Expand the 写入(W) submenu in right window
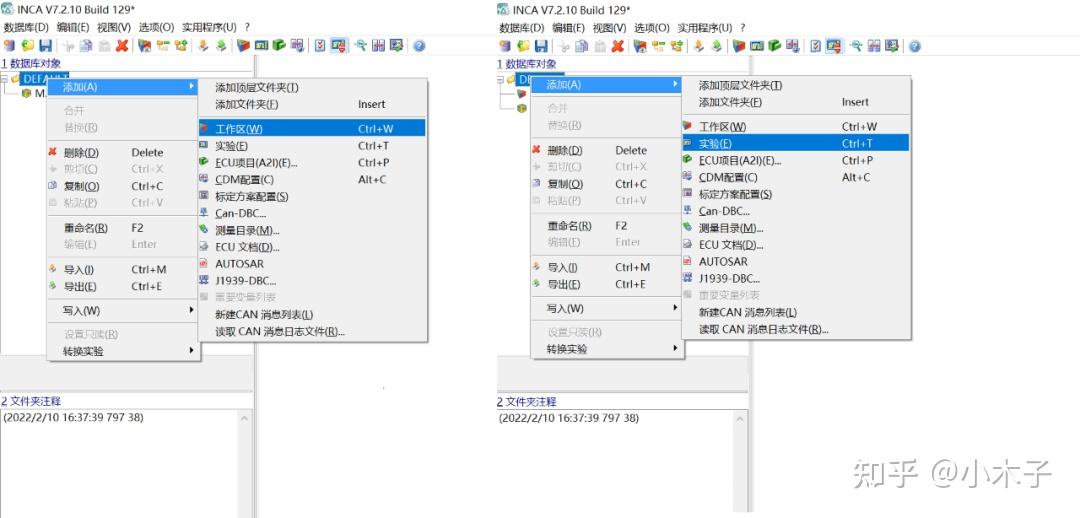The image size is (1080, 518). pyautogui.click(x=608, y=308)
